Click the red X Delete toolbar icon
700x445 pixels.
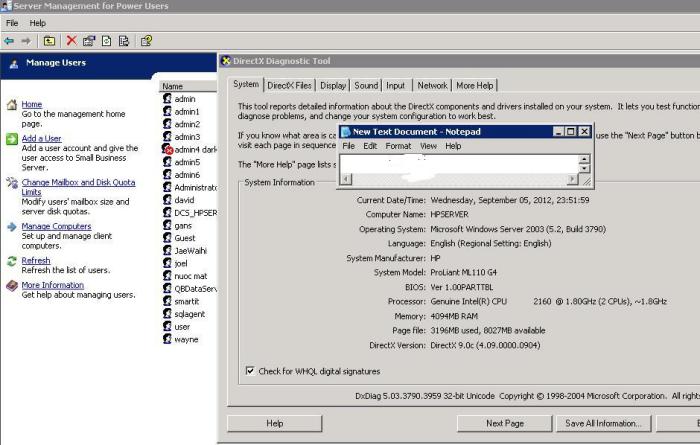[71, 41]
